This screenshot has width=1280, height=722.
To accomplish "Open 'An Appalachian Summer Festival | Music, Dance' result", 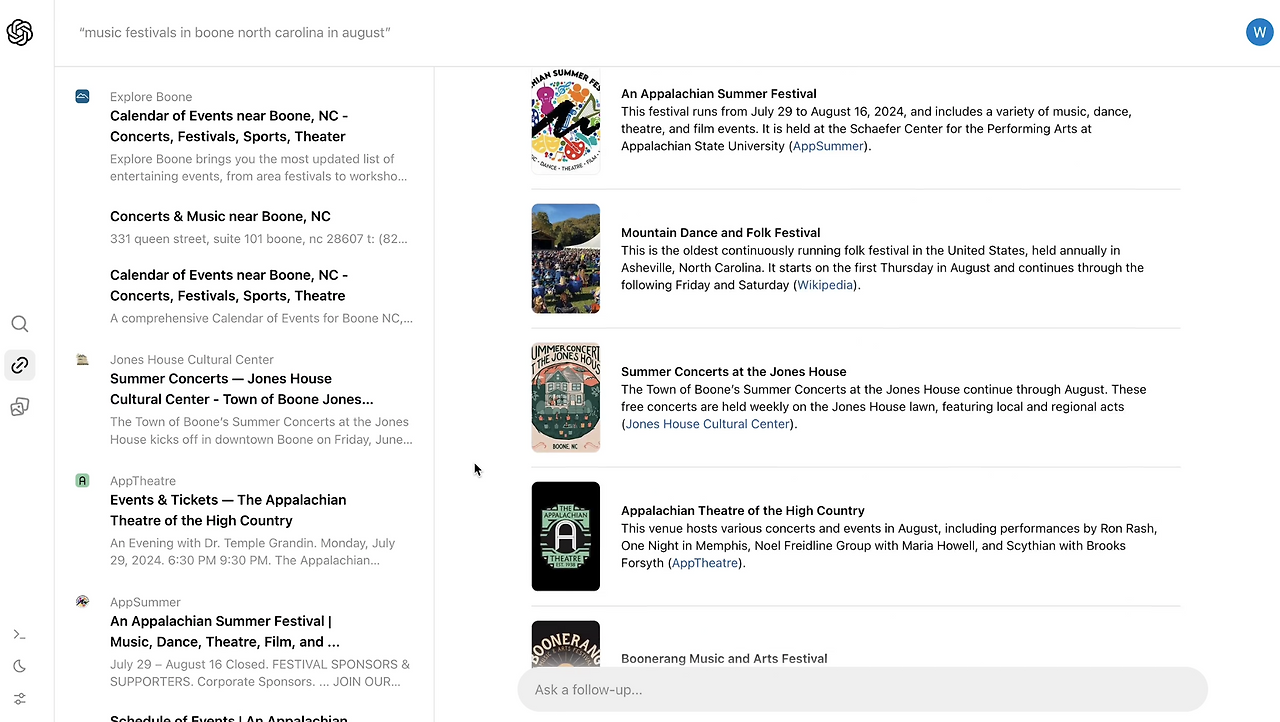I will 224,631.
